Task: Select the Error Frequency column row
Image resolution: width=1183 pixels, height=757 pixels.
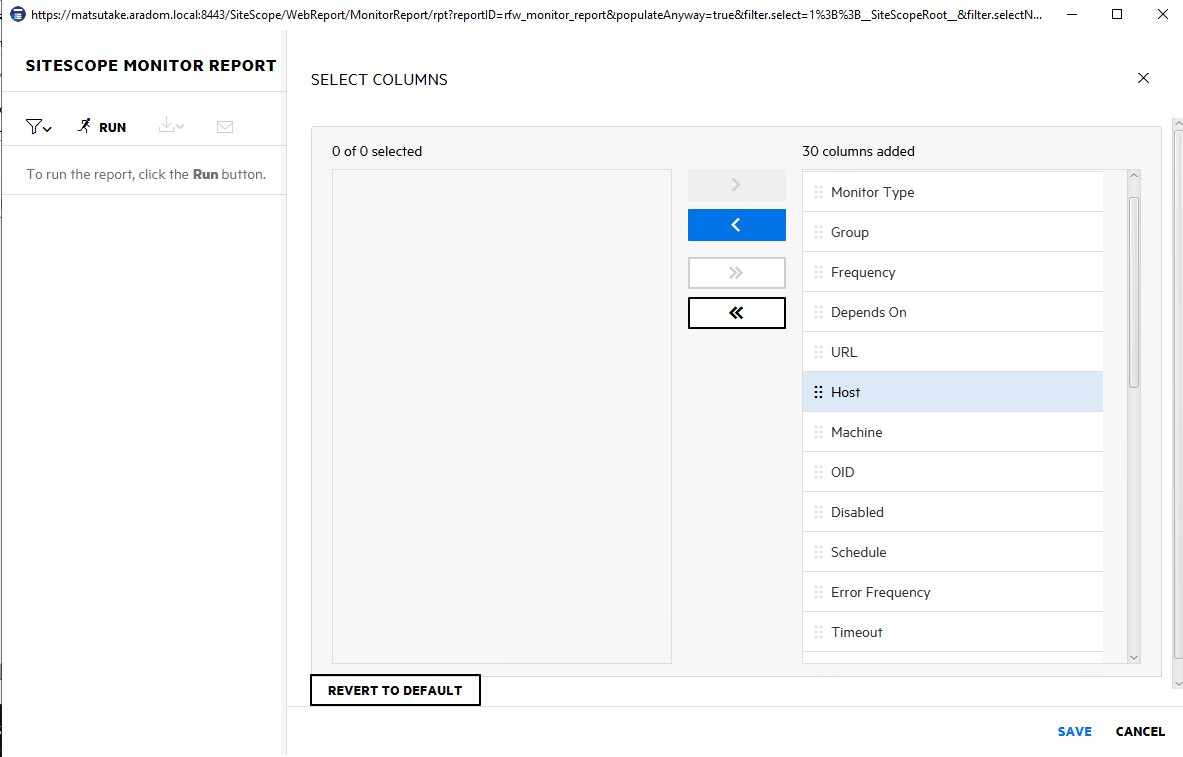Action: [953, 592]
